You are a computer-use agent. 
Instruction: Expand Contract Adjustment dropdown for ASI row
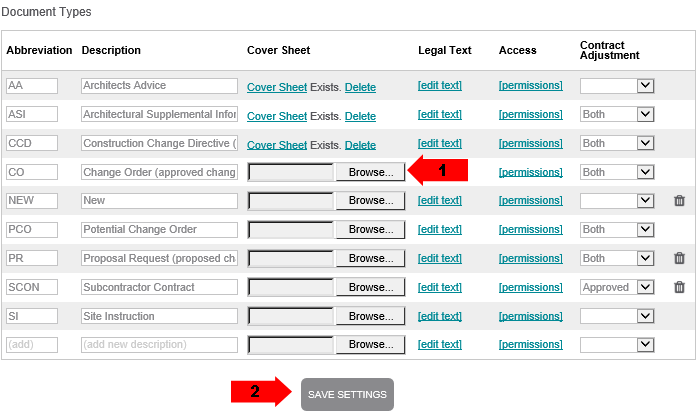[617, 114]
